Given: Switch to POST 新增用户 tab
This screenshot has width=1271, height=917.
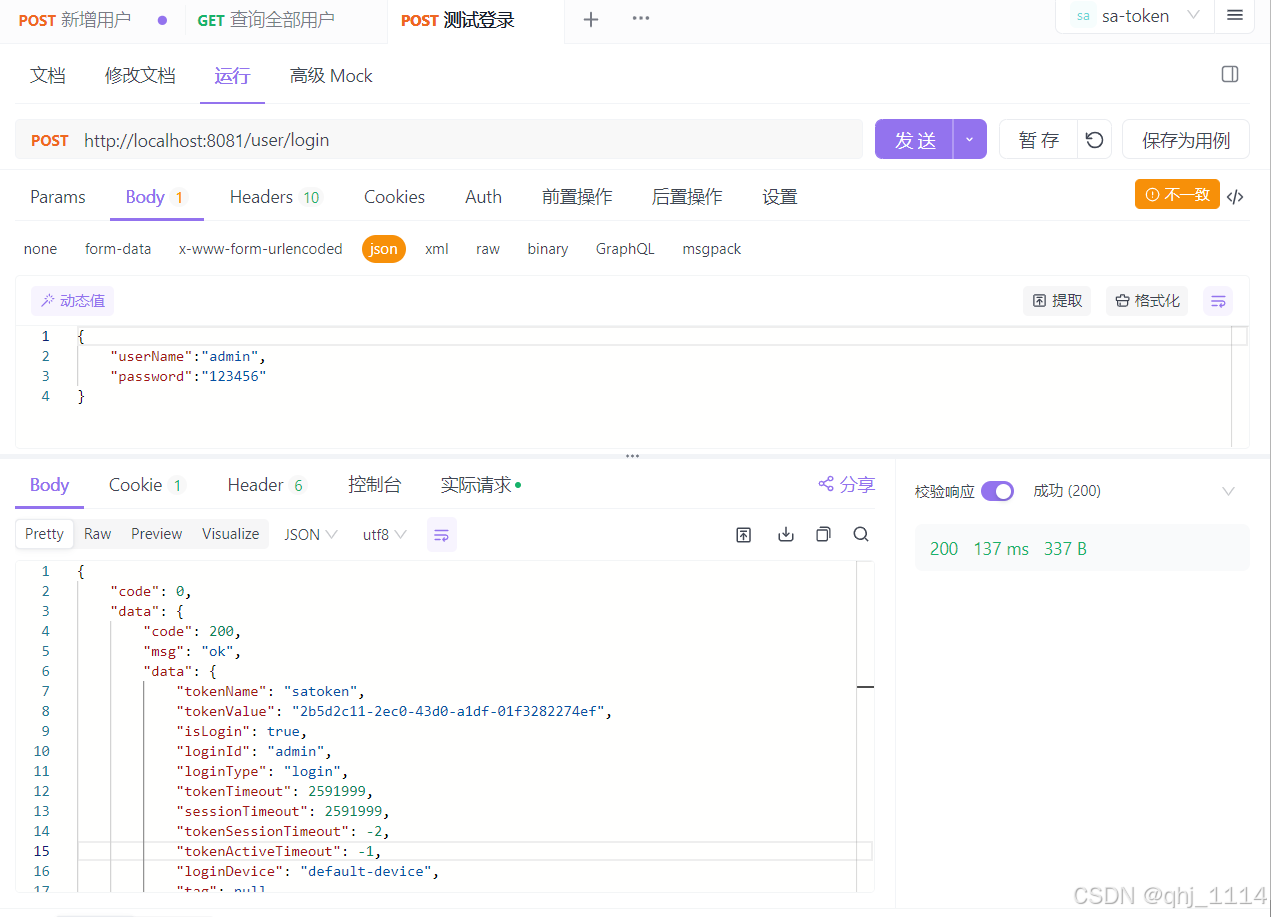Looking at the screenshot, I should 75,19.
